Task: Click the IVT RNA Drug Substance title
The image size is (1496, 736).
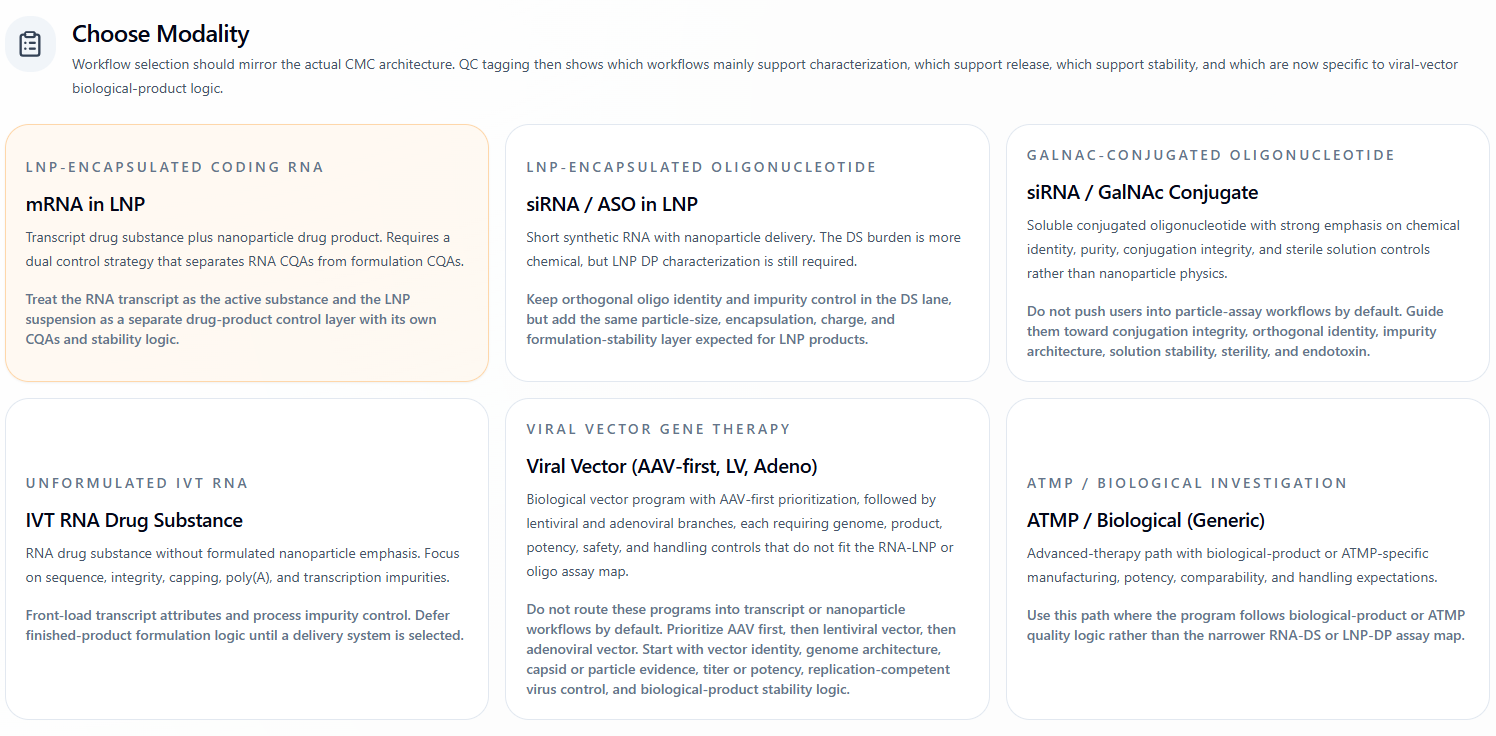Action: [134, 520]
